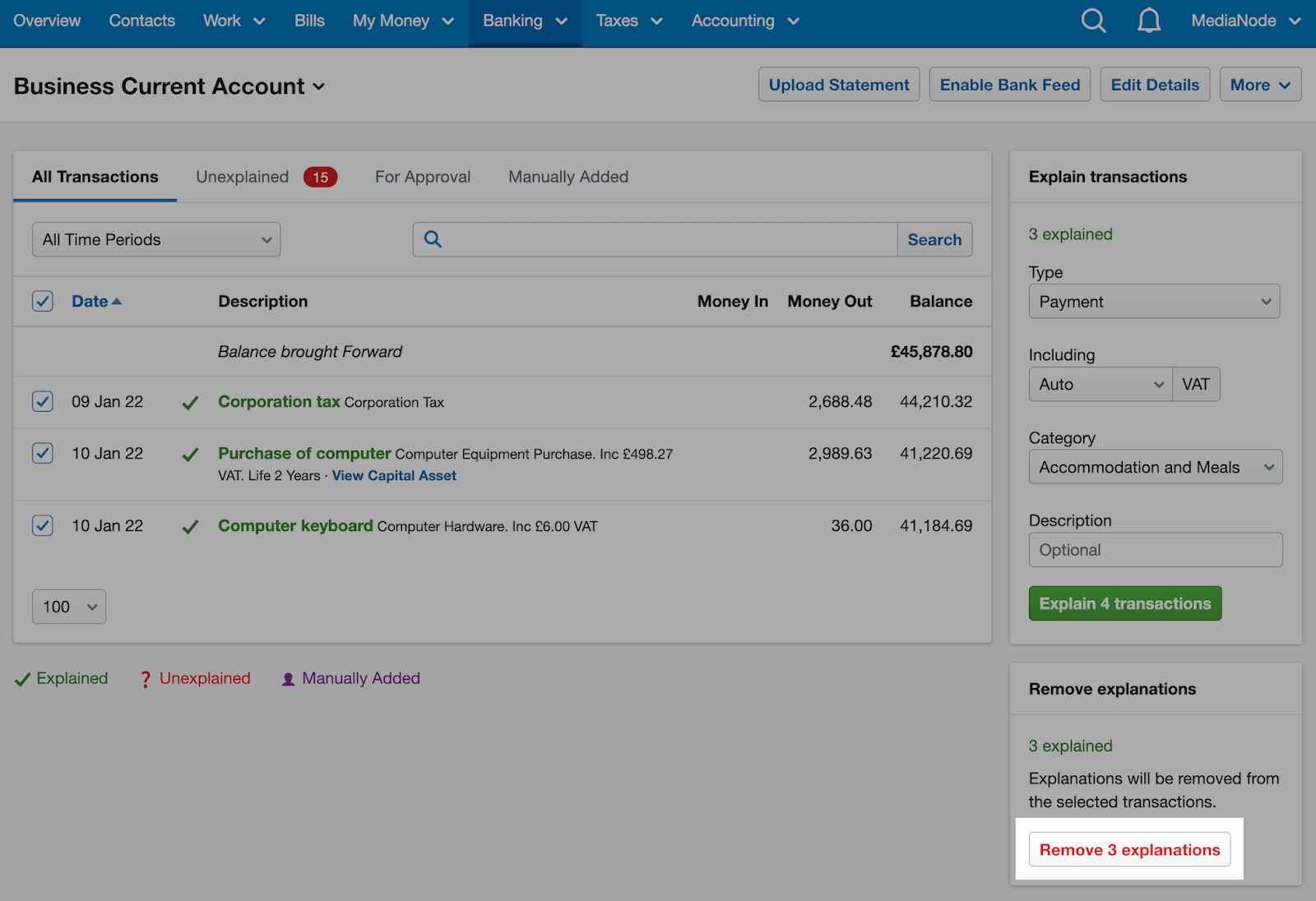Click the Upload Statement button

click(839, 85)
